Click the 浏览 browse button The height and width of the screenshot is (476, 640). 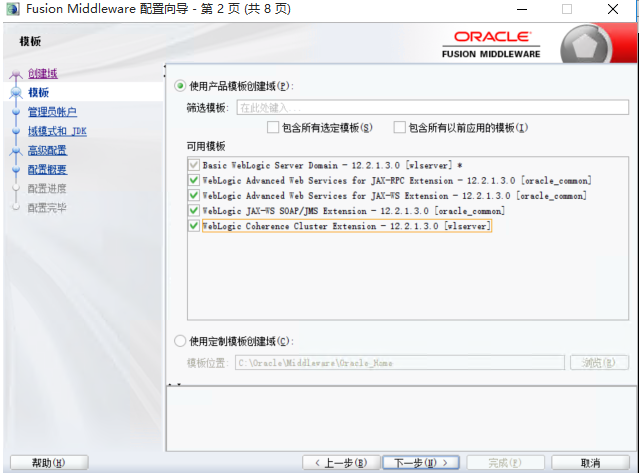click(599, 363)
